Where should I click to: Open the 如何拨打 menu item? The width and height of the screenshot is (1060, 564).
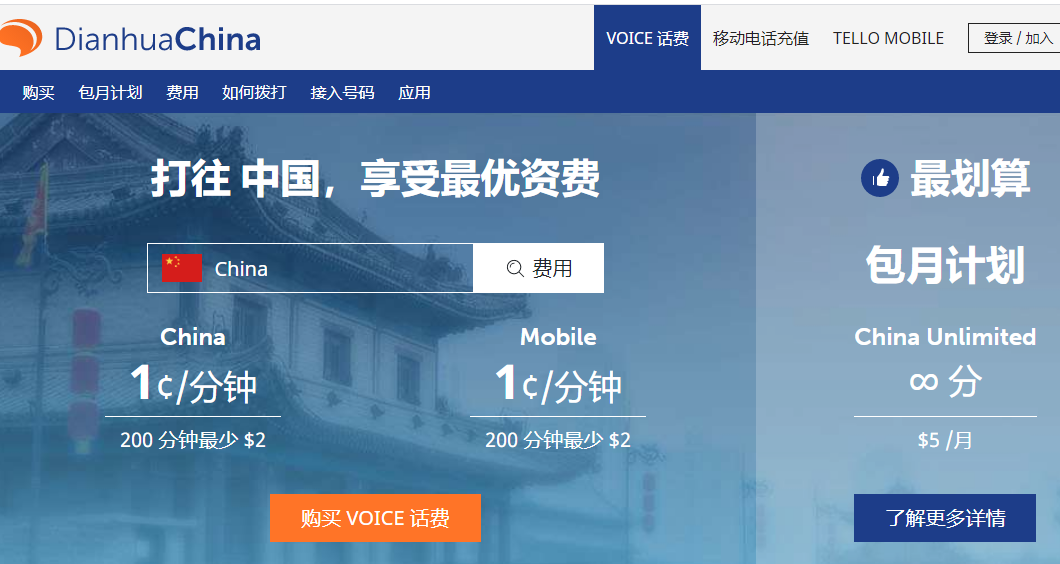pyautogui.click(x=254, y=93)
